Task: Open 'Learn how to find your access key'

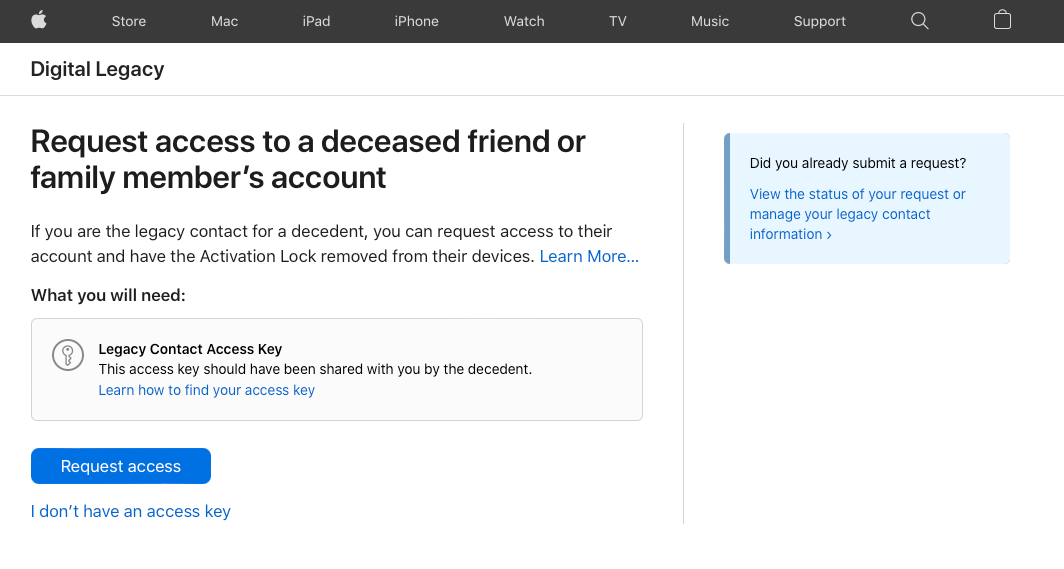Action: pos(206,390)
